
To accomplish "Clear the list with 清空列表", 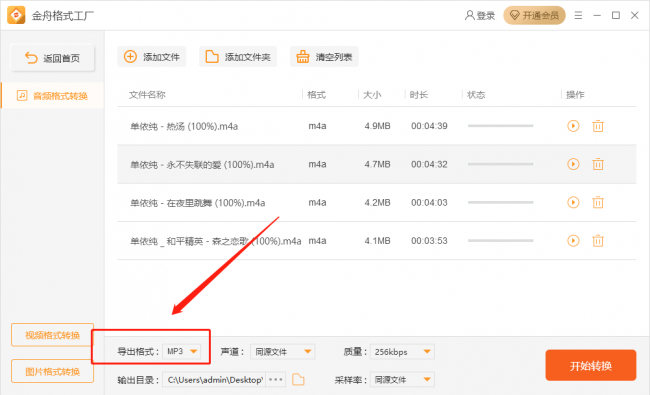I will [324, 57].
